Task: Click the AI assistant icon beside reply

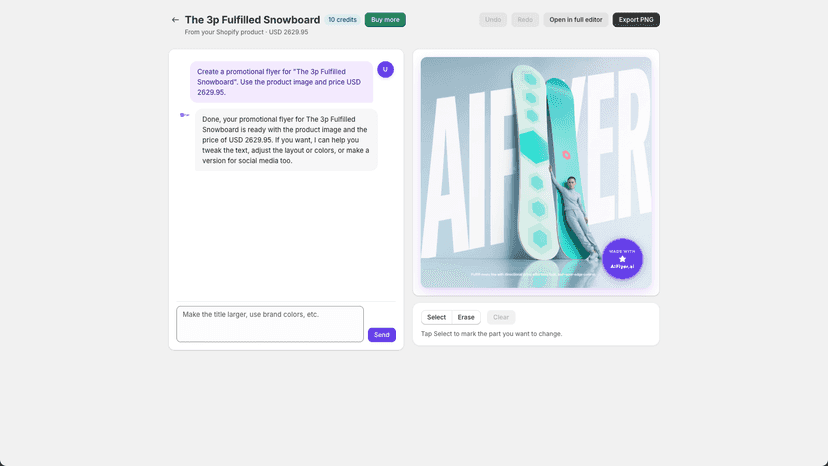Action: click(x=184, y=115)
